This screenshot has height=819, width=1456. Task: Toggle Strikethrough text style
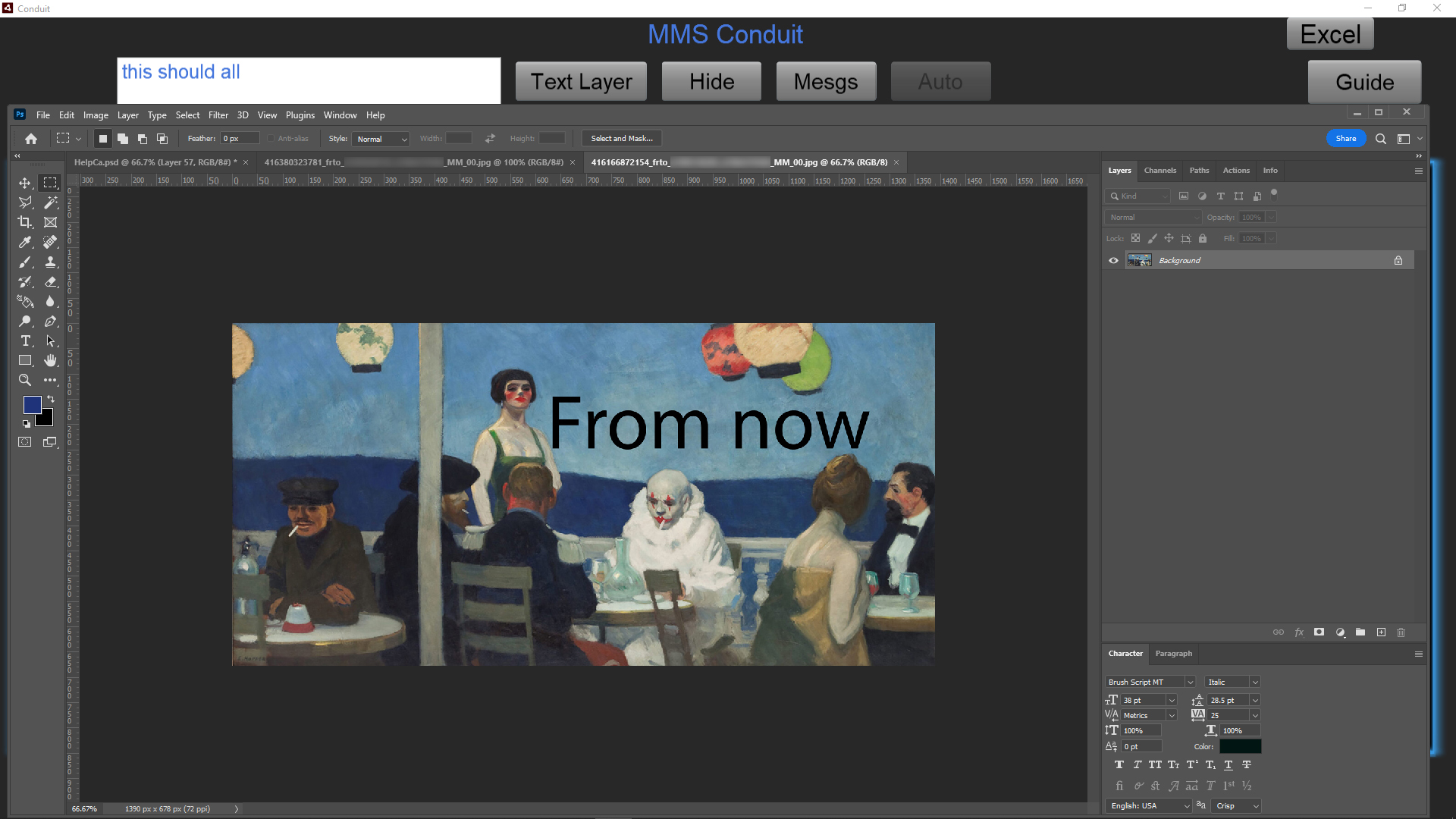pyautogui.click(x=1247, y=765)
